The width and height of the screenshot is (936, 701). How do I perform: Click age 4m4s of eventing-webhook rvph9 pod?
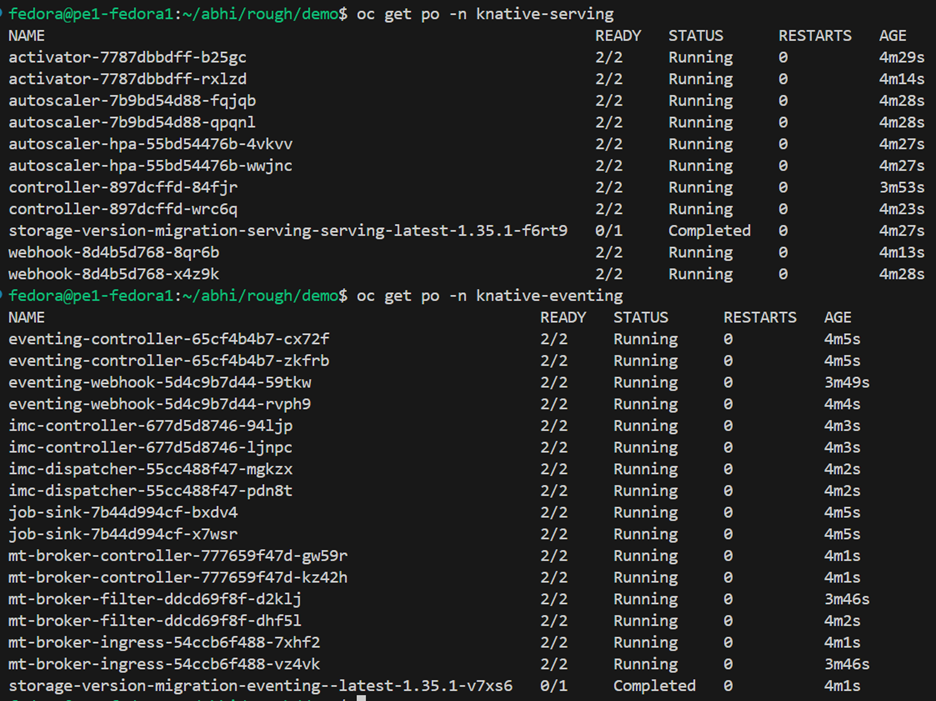pyautogui.click(x=842, y=404)
